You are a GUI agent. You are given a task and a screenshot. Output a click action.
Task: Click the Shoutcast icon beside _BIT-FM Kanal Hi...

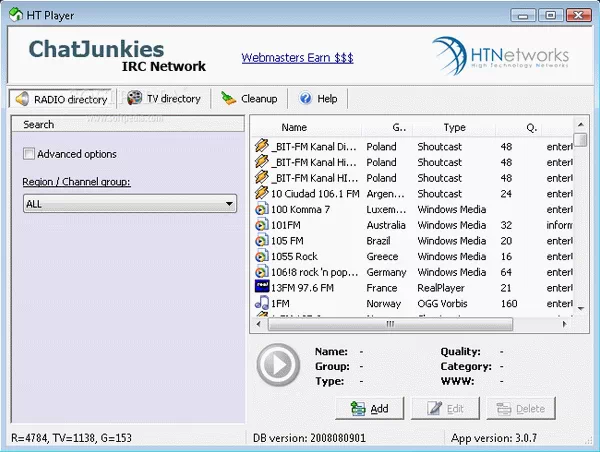click(262, 162)
